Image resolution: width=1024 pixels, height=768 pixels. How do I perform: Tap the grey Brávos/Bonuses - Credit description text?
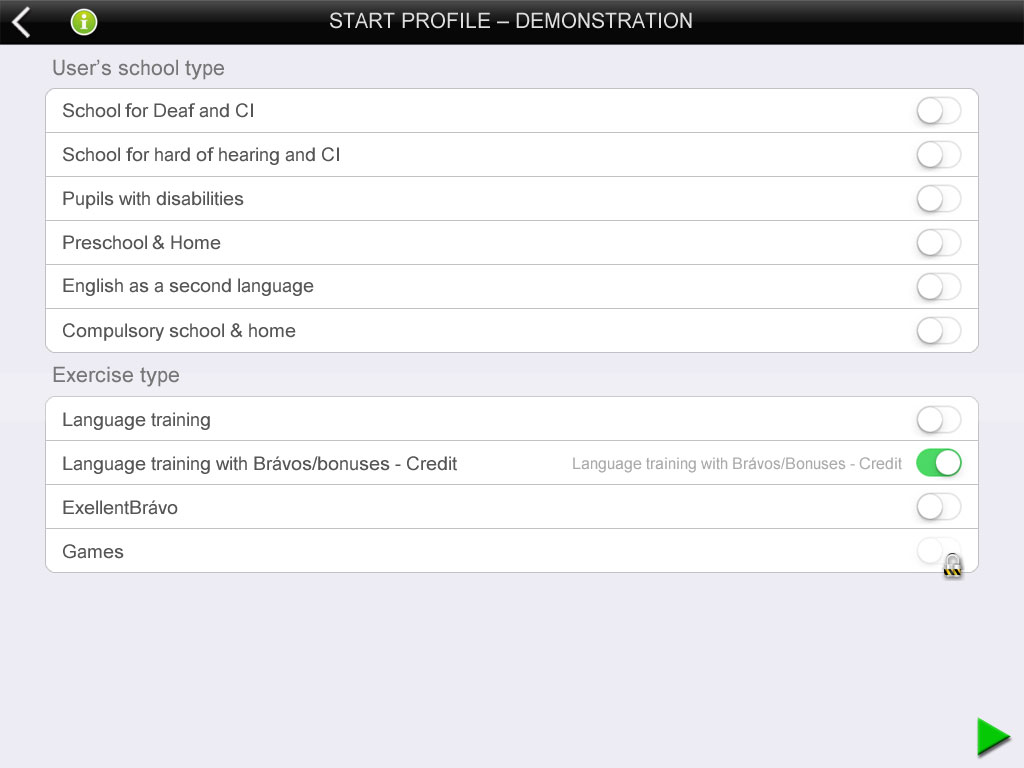[737, 464]
